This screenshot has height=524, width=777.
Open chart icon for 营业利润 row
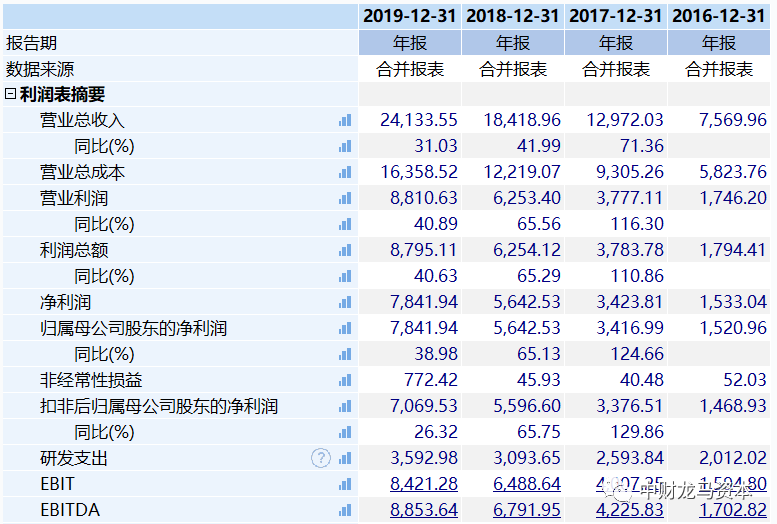click(345, 198)
